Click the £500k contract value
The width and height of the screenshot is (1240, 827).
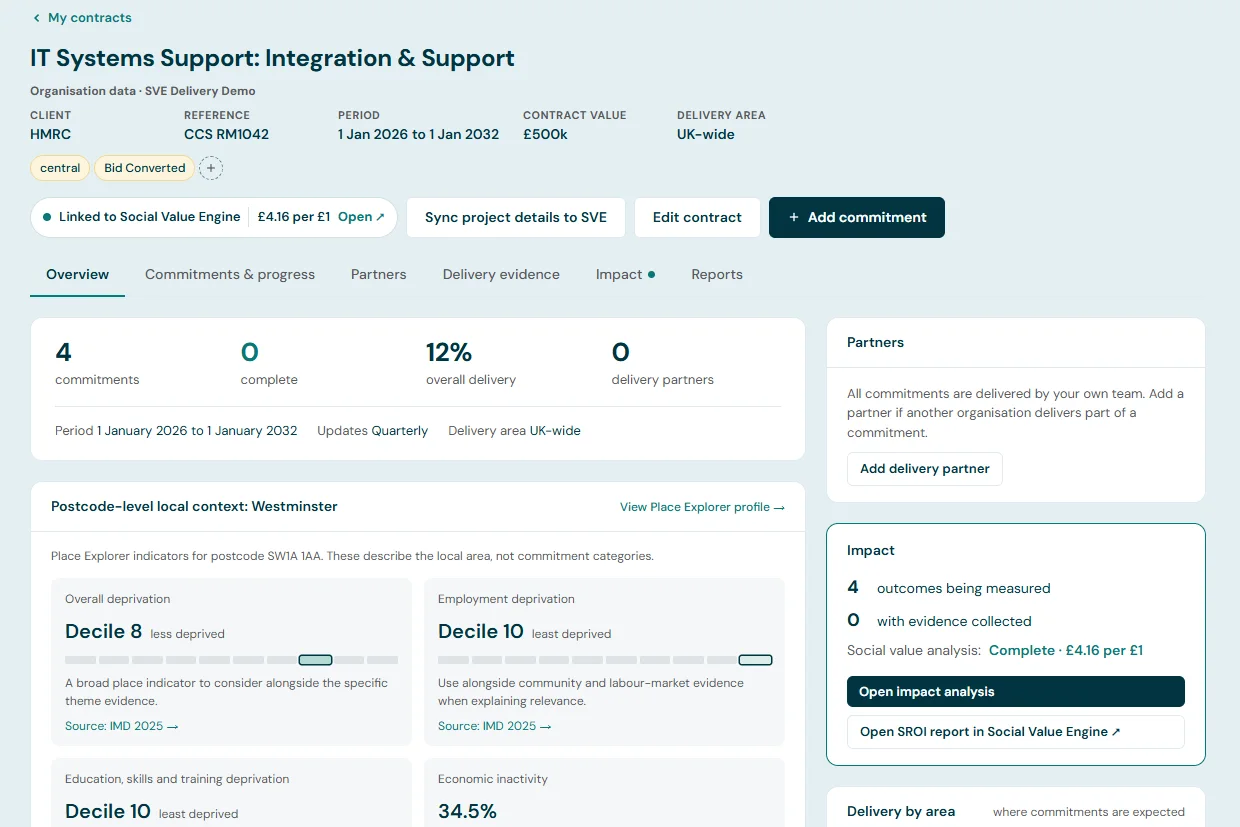(545, 134)
